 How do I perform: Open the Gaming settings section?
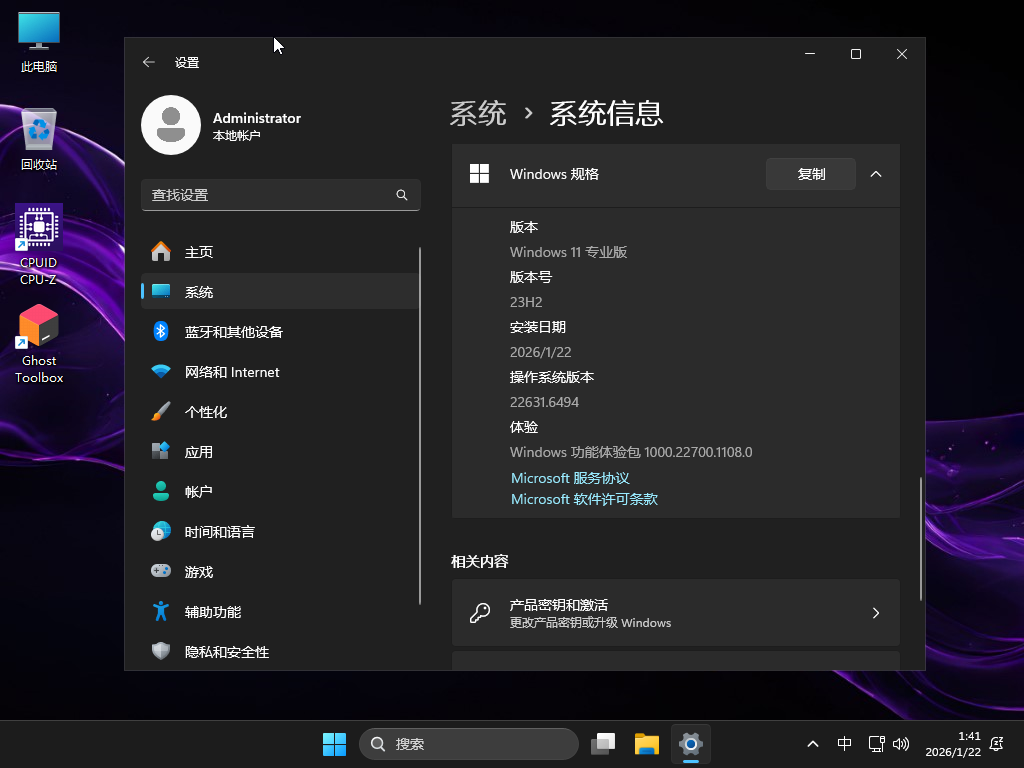coord(198,572)
